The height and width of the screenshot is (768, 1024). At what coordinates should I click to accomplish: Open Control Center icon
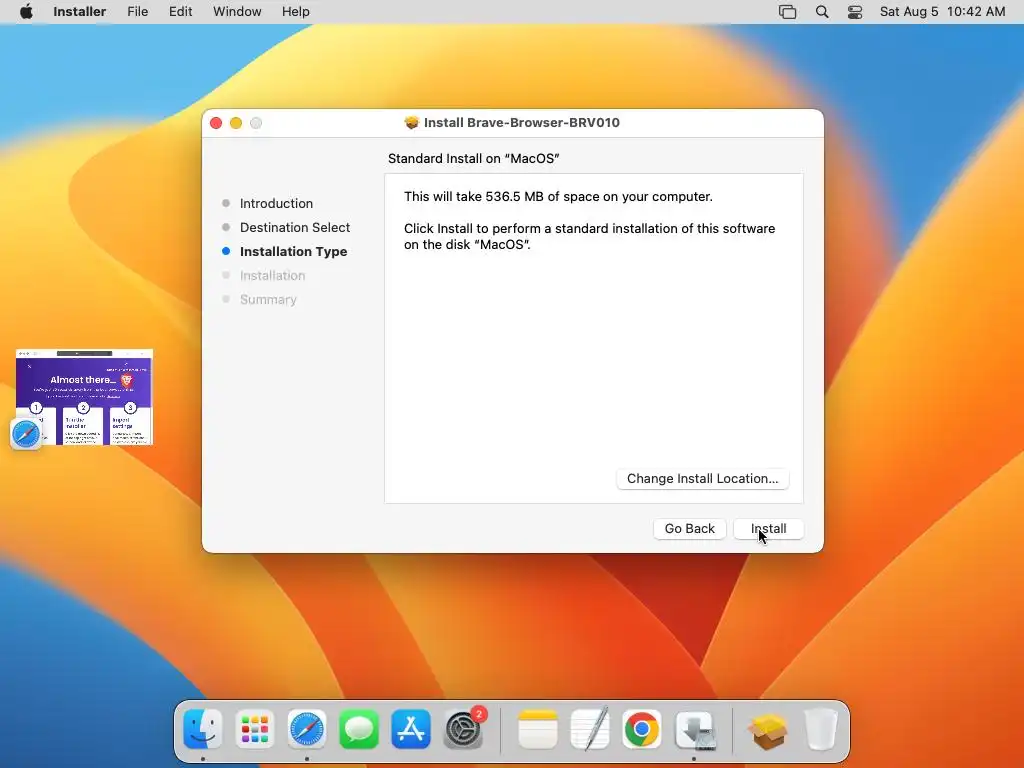(x=855, y=12)
